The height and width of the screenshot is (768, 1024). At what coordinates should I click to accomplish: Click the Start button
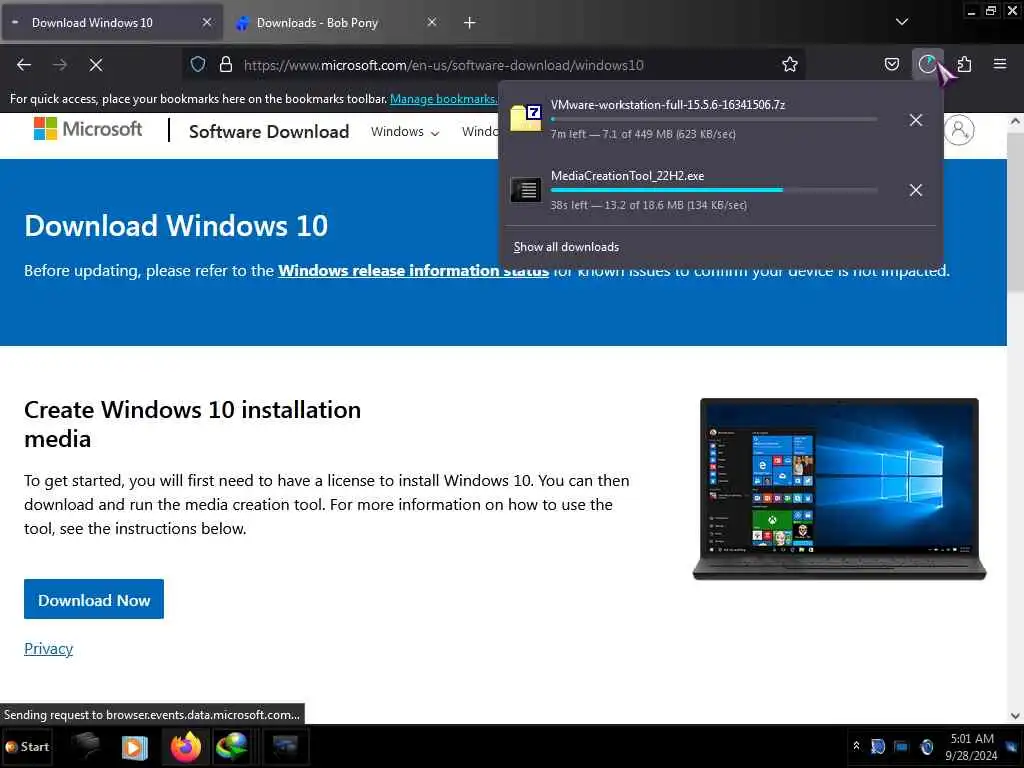click(27, 746)
